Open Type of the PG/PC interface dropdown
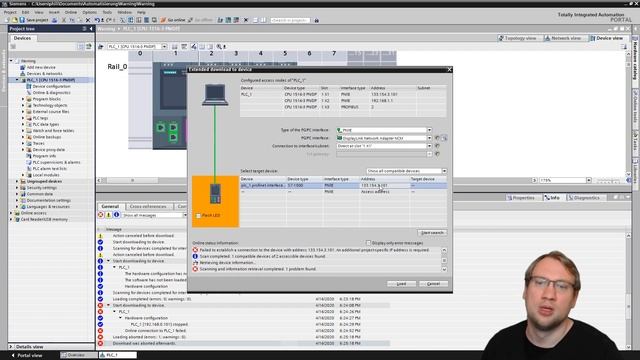 pos(429,130)
